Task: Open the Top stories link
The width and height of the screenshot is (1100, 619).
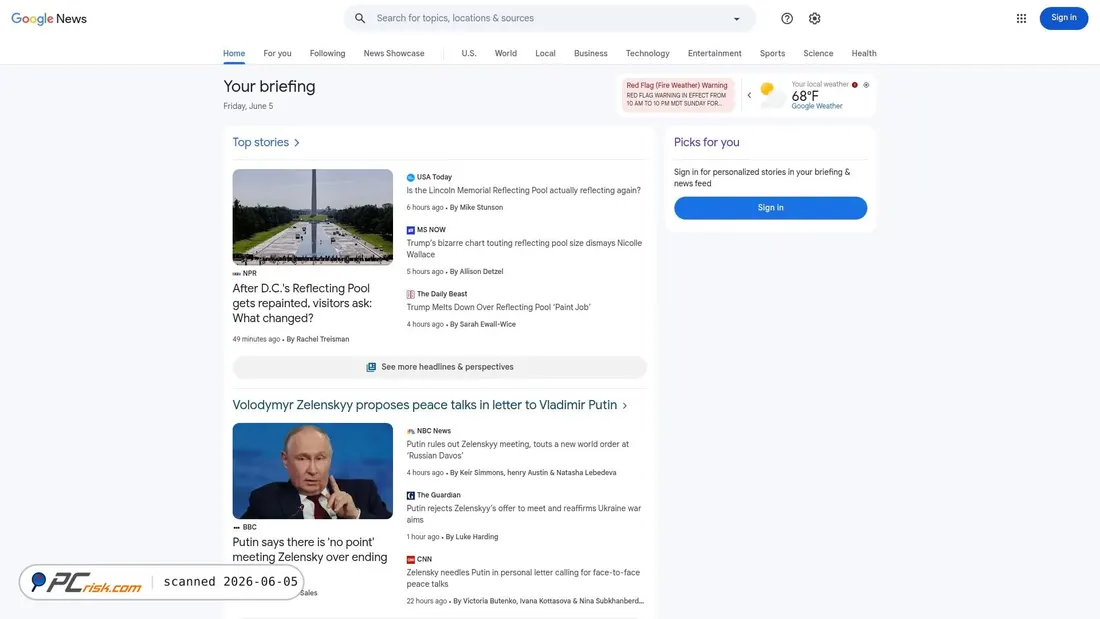Action: pos(260,142)
